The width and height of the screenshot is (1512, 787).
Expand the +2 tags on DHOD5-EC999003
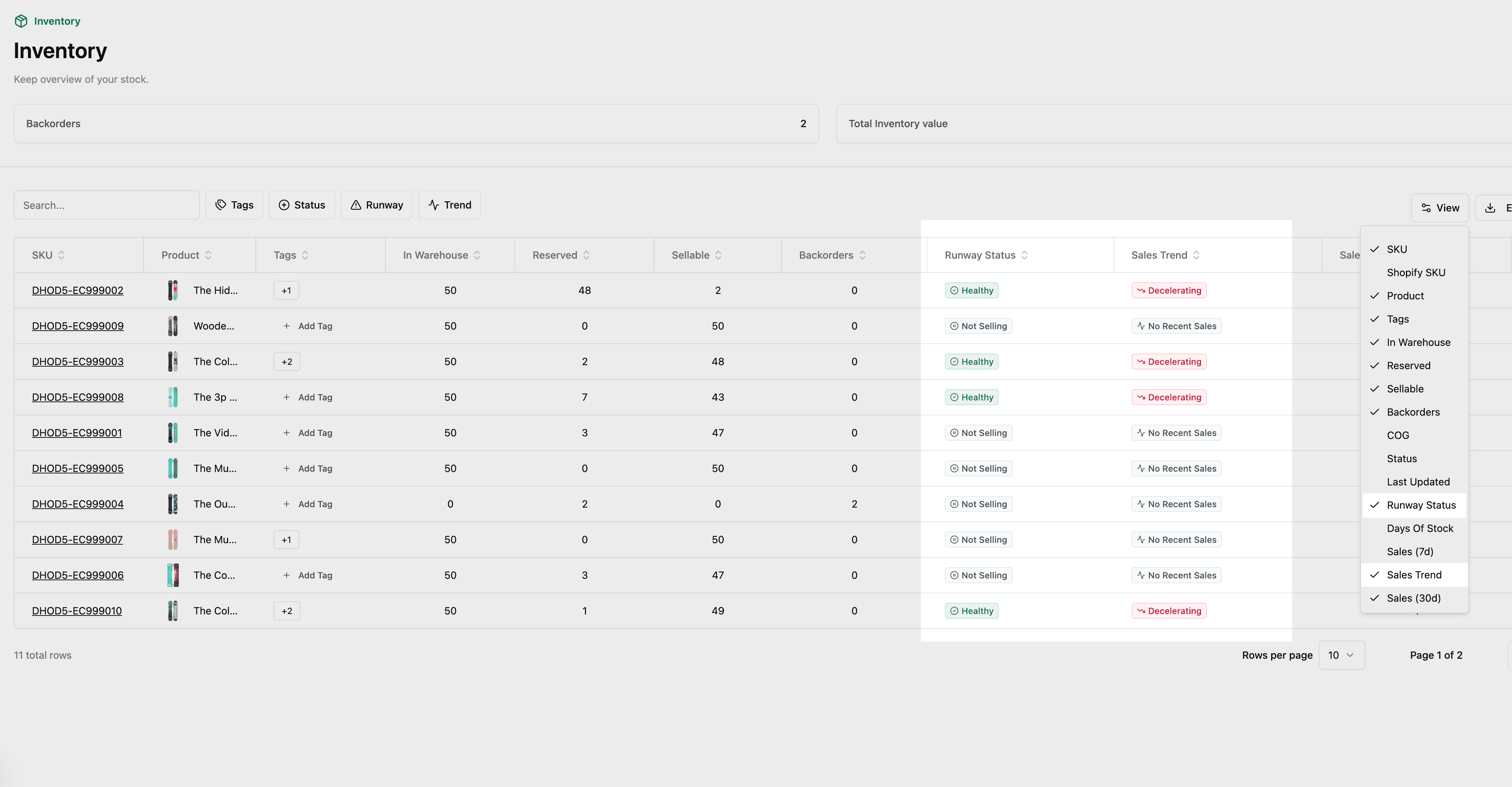pos(286,362)
